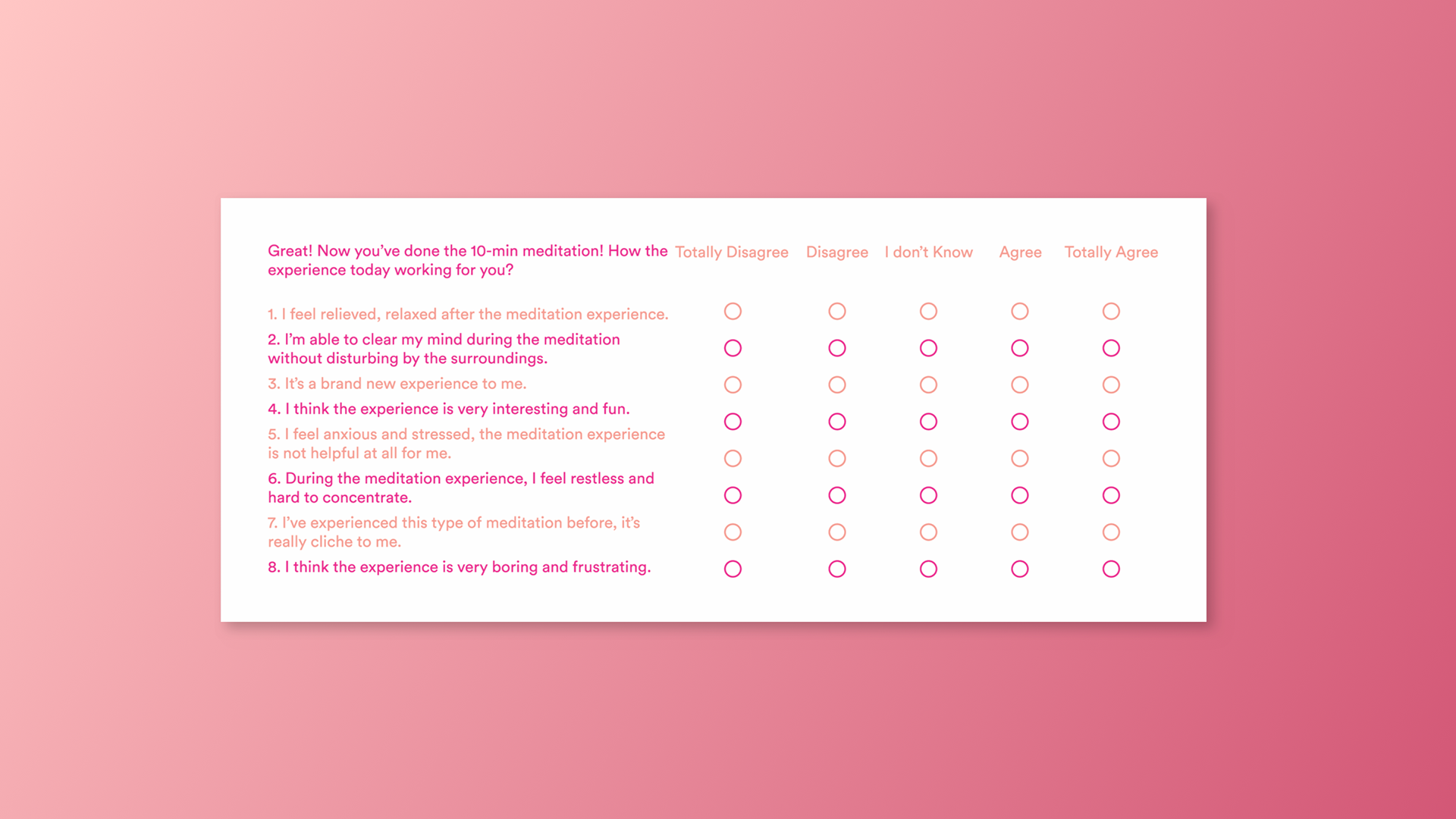Pick Totally Agree for anxious and stressed statement
Viewport: 1456px width, 819px height.
coord(1111,459)
